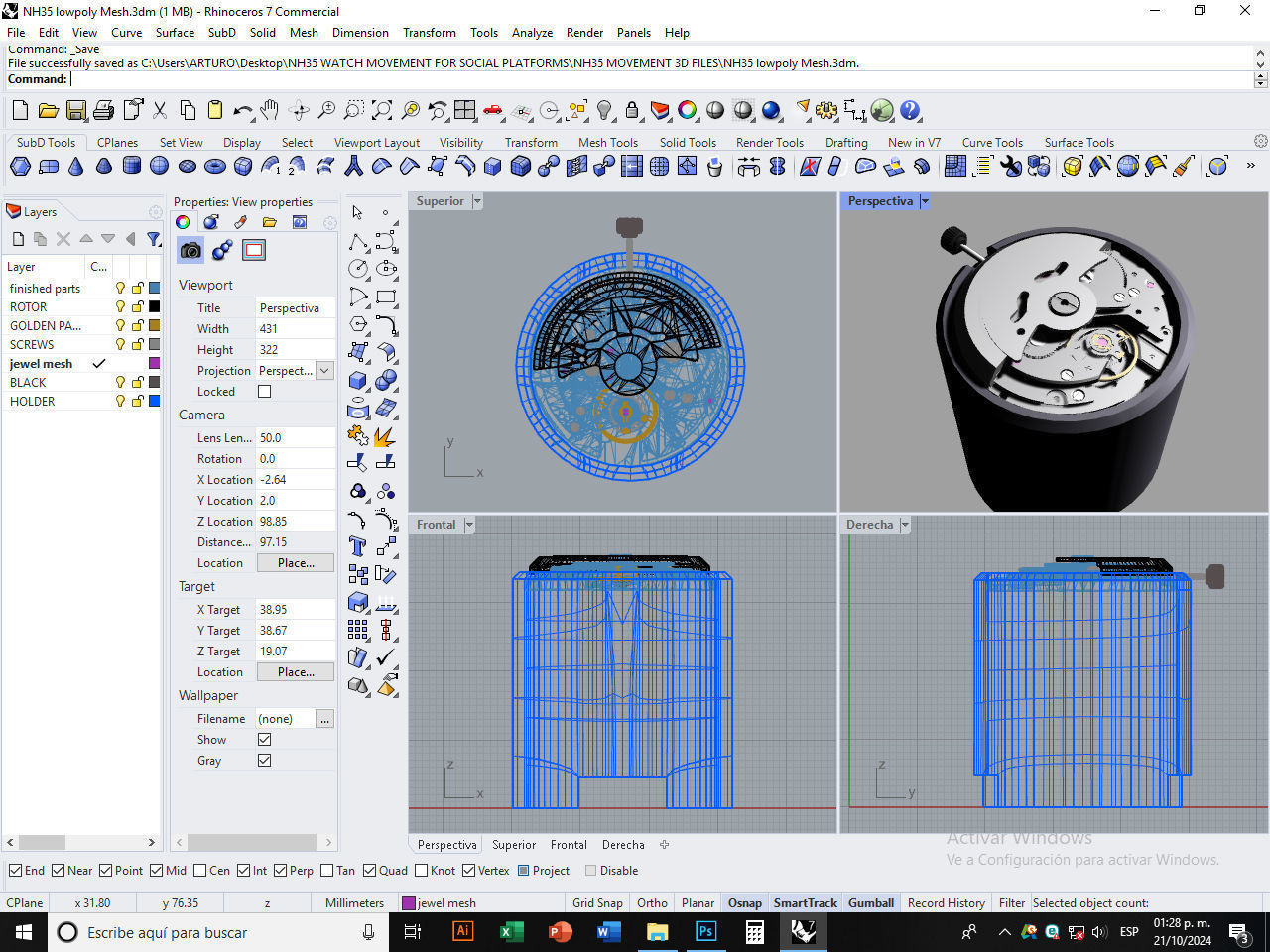This screenshot has width=1270, height=952.
Task: Select the SubD Cylinder primitive tool
Action: pyautogui.click(x=131, y=166)
